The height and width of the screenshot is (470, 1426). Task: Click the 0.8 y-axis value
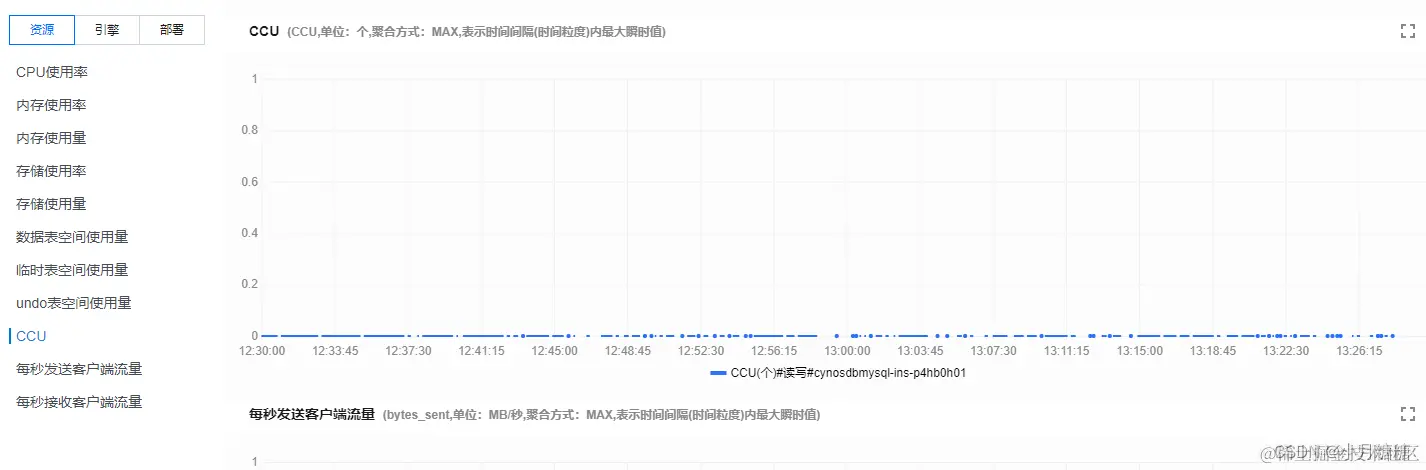pyautogui.click(x=250, y=130)
